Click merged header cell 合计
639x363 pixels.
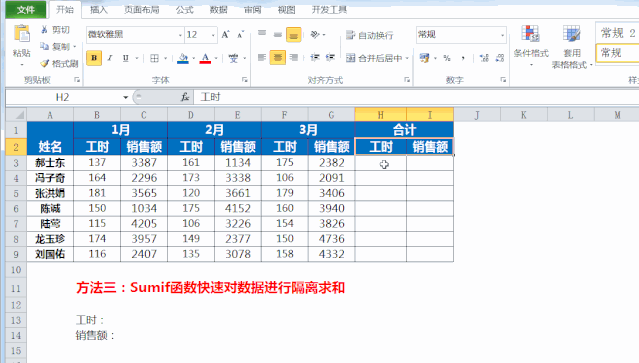[x=404, y=130]
